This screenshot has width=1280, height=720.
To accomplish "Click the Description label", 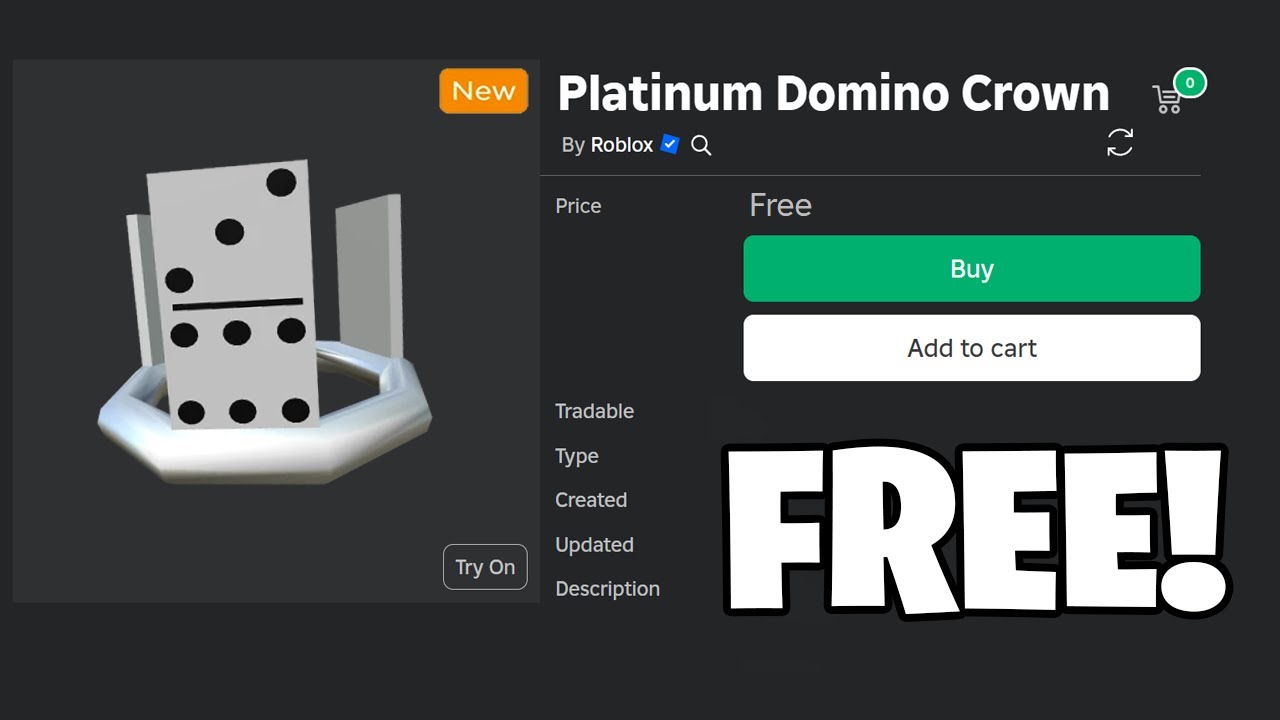I will point(607,589).
